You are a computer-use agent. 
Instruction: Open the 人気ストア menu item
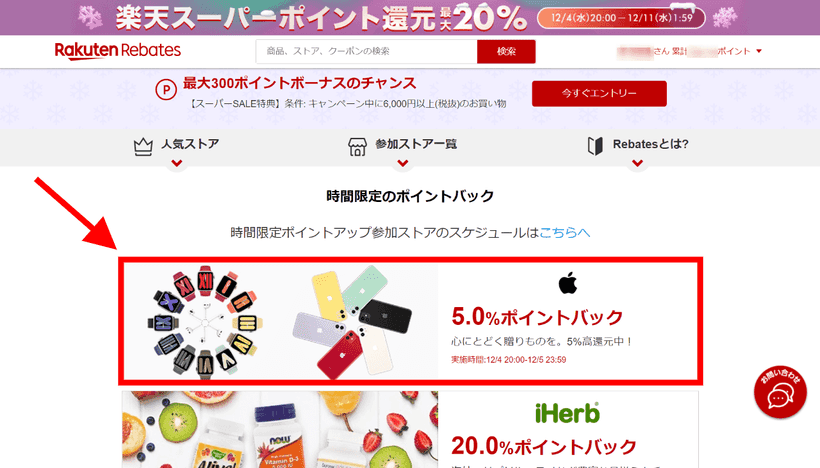(x=189, y=144)
